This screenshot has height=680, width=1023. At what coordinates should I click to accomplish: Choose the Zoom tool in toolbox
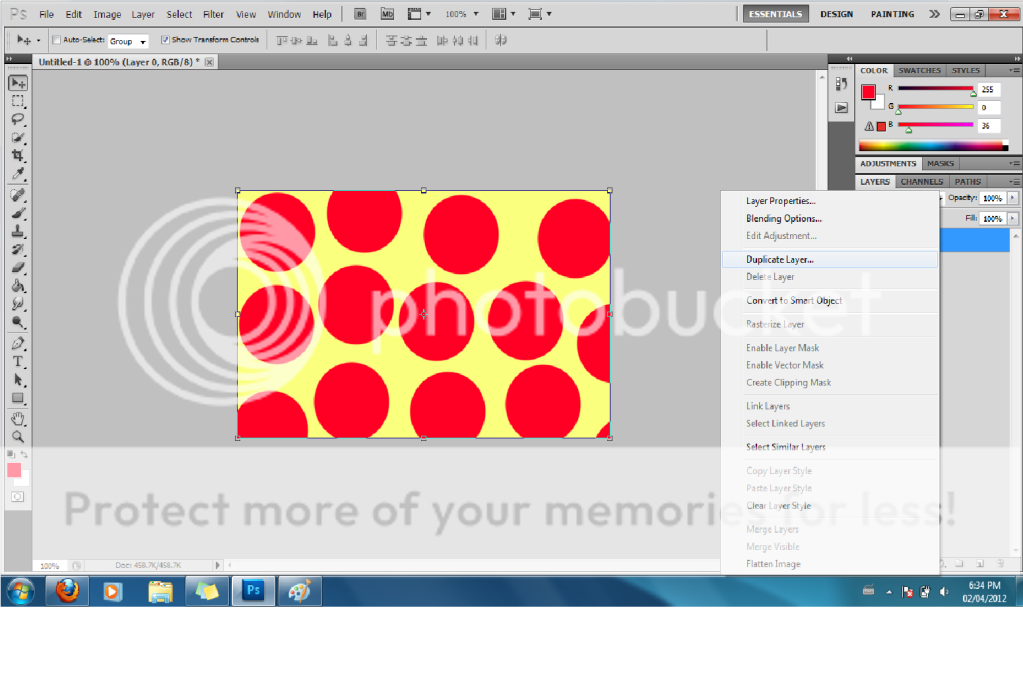18,437
